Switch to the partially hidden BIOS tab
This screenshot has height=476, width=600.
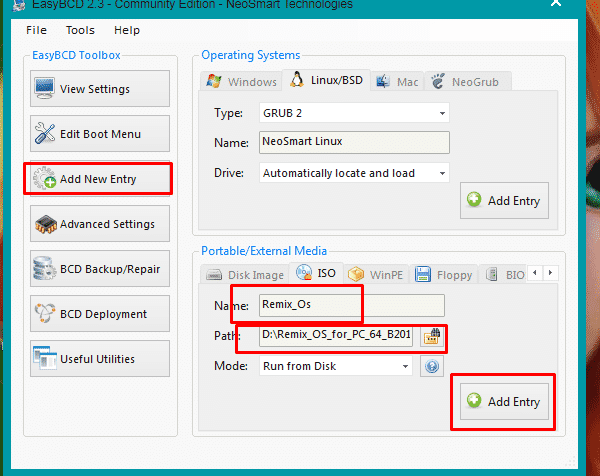click(x=504, y=275)
